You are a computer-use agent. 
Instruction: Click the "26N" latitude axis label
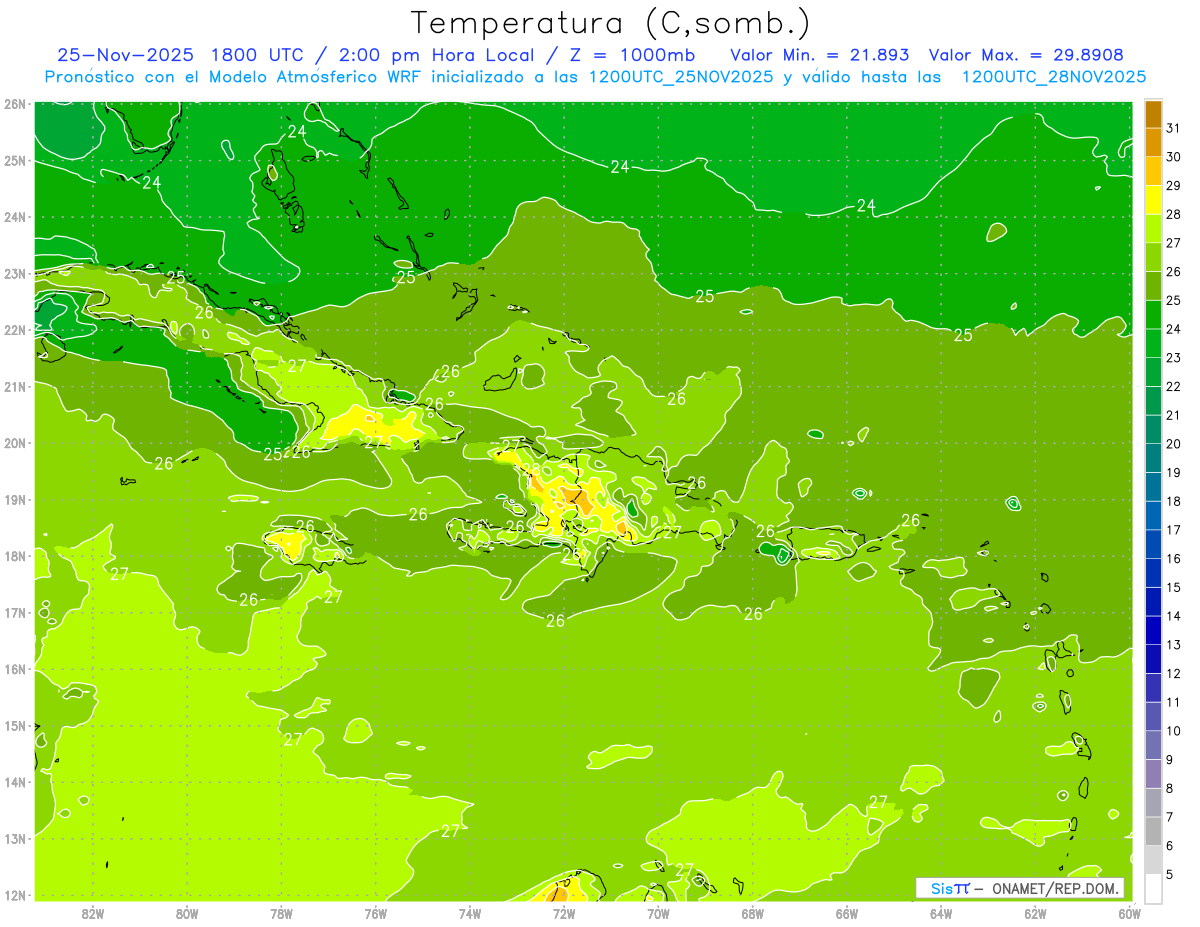[15, 104]
